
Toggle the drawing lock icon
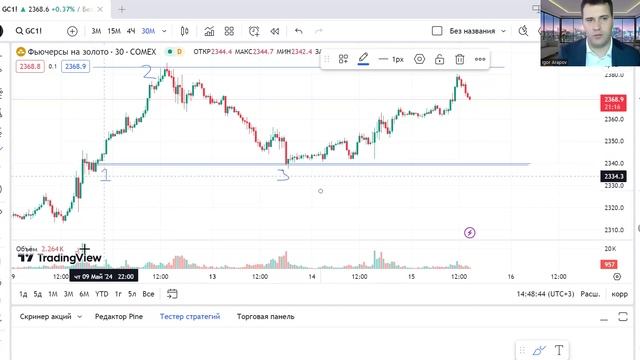(x=439, y=59)
